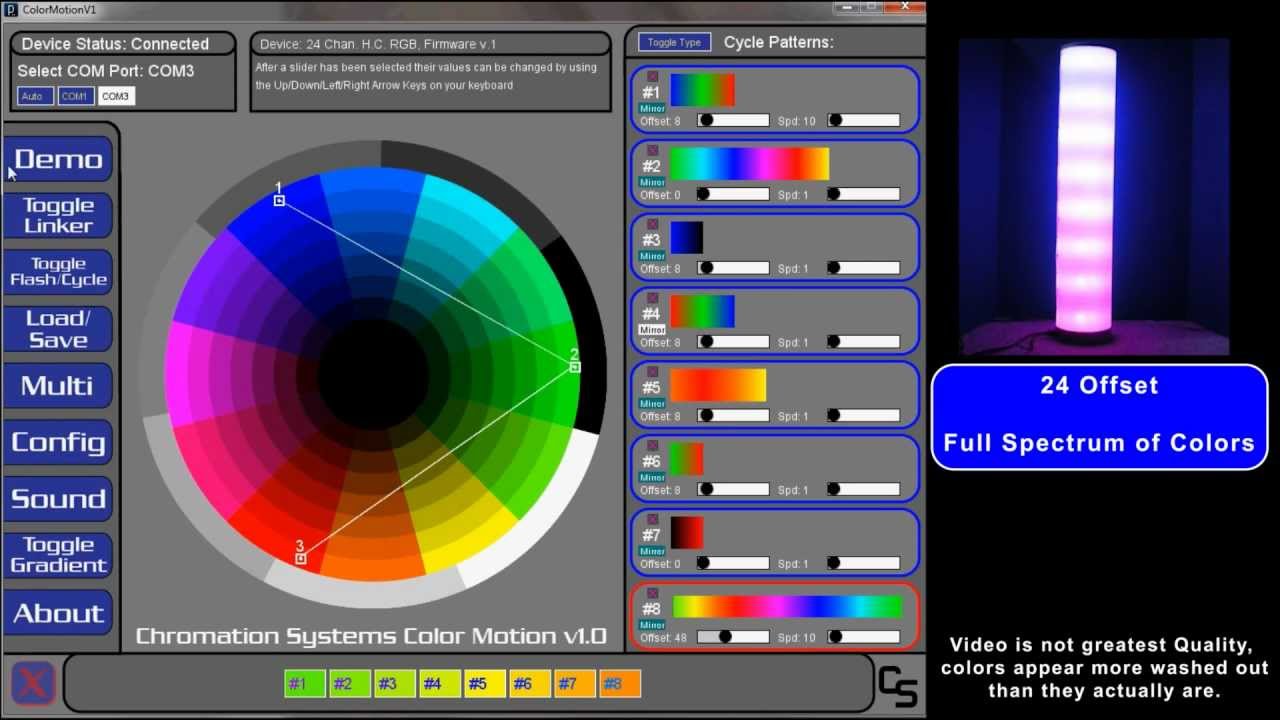Click the CS logo icon
The image size is (1280, 720).
tap(897, 685)
